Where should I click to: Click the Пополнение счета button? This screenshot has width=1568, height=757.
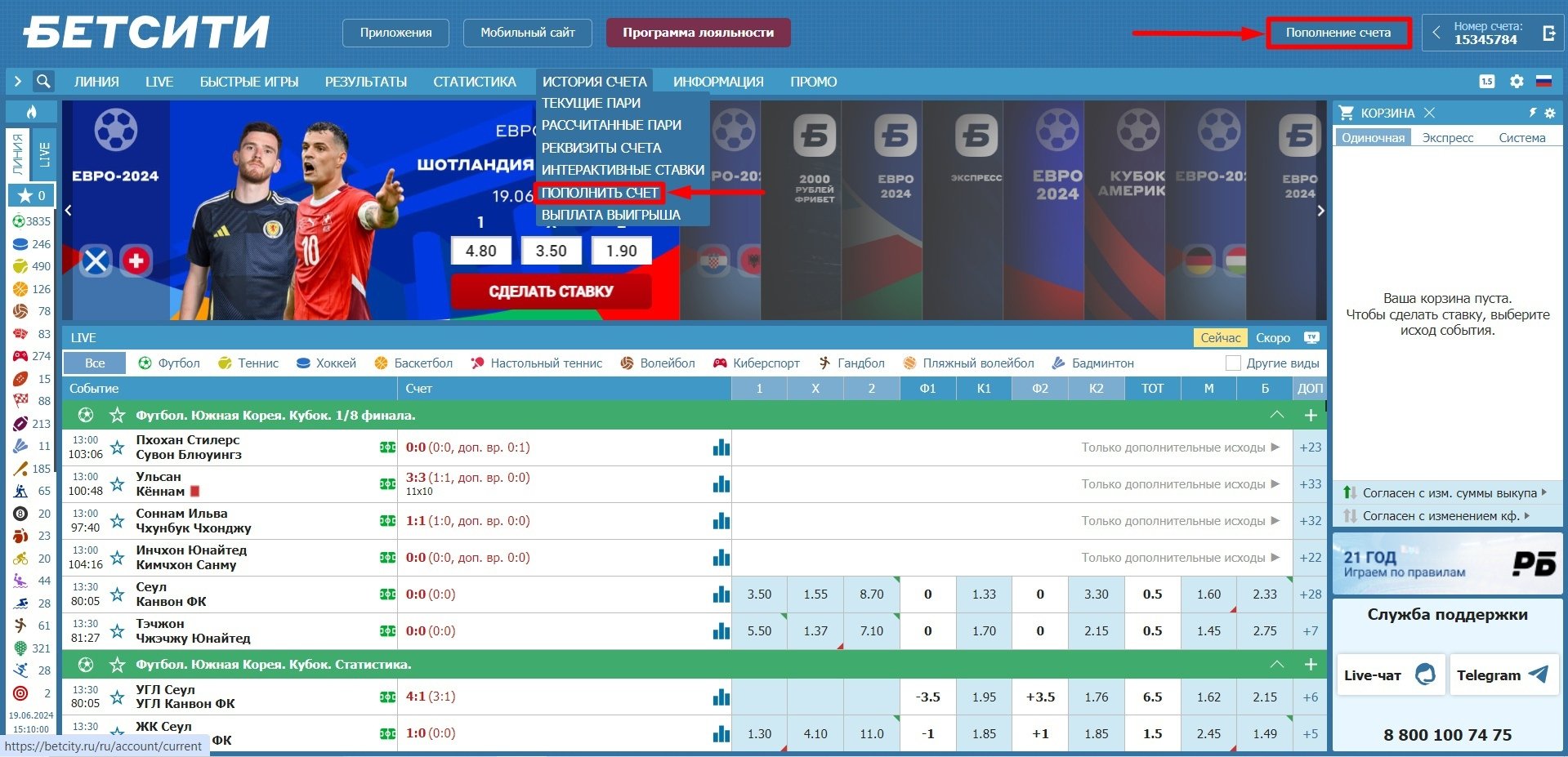point(1338,33)
